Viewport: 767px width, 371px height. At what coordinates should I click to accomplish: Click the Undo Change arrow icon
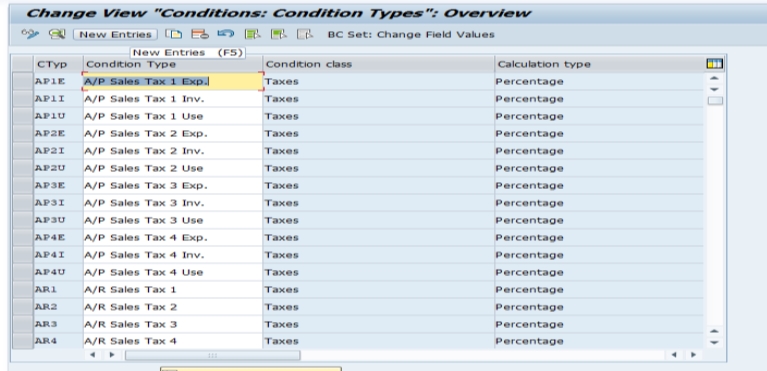click(226, 34)
